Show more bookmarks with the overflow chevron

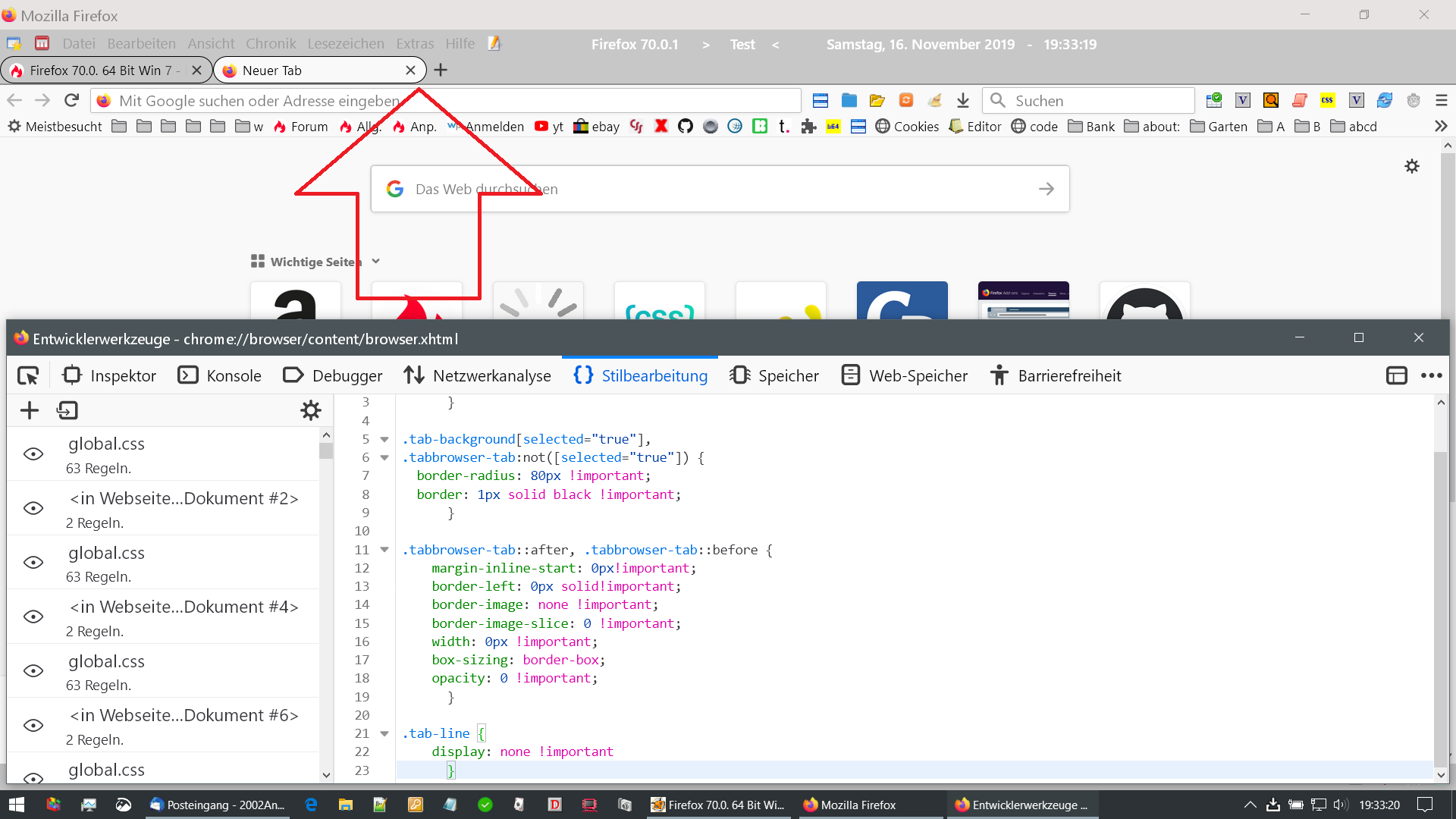[x=1441, y=126]
